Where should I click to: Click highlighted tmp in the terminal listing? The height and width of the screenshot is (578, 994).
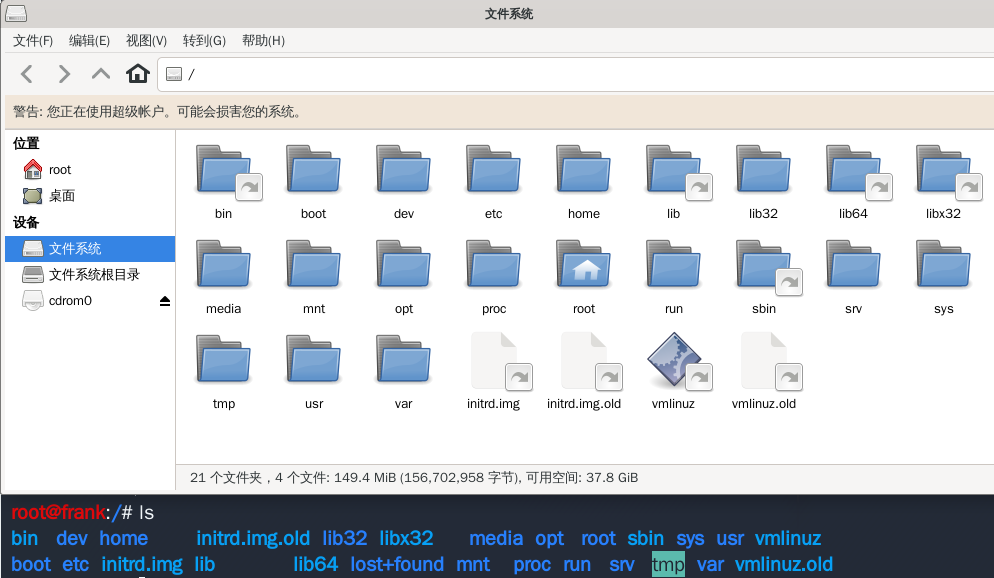tap(668, 564)
